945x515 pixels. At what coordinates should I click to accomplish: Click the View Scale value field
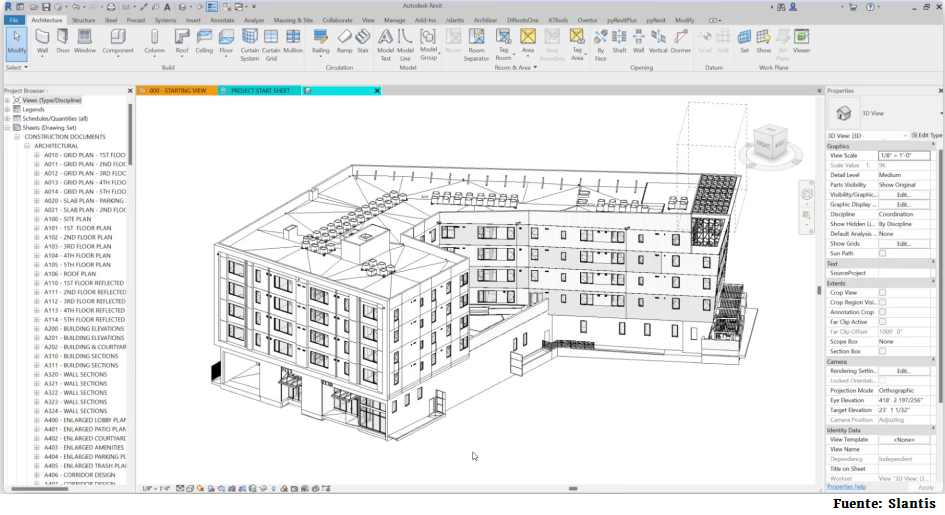(903, 155)
